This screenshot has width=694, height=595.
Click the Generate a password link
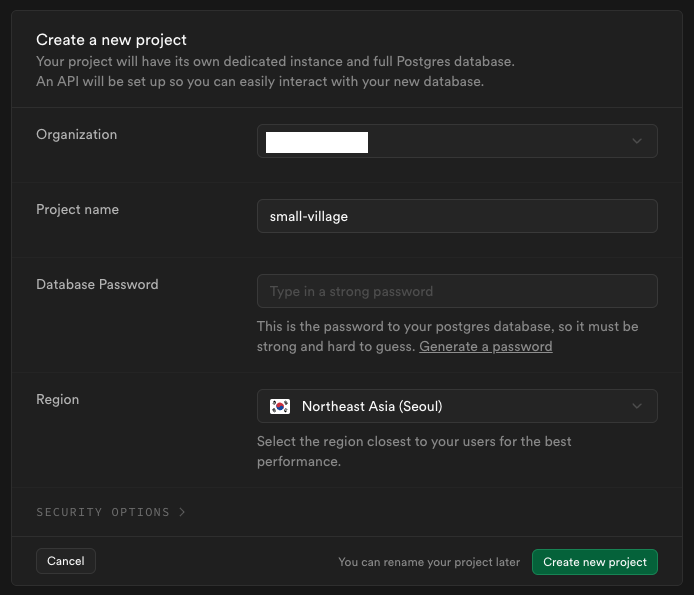point(485,346)
